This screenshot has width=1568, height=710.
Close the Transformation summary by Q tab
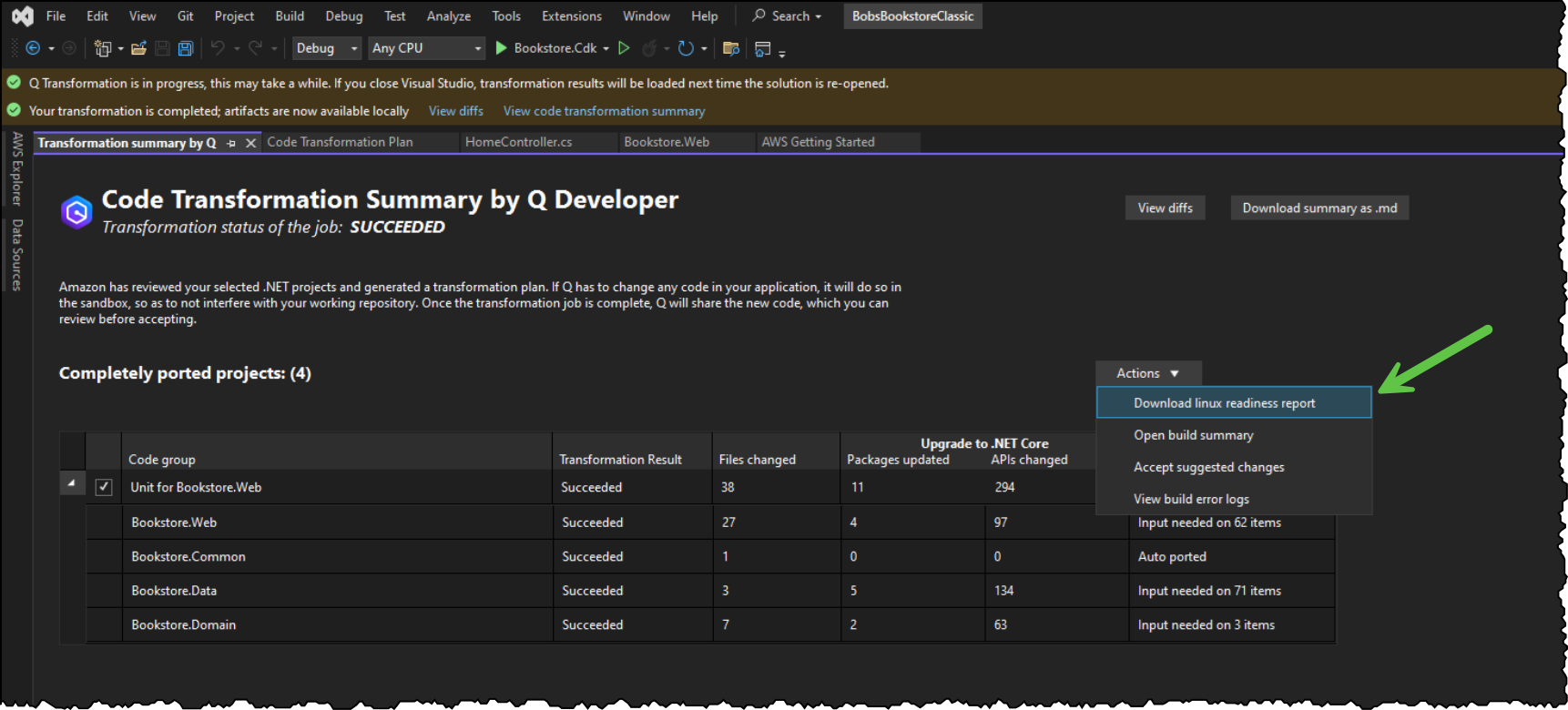point(250,143)
